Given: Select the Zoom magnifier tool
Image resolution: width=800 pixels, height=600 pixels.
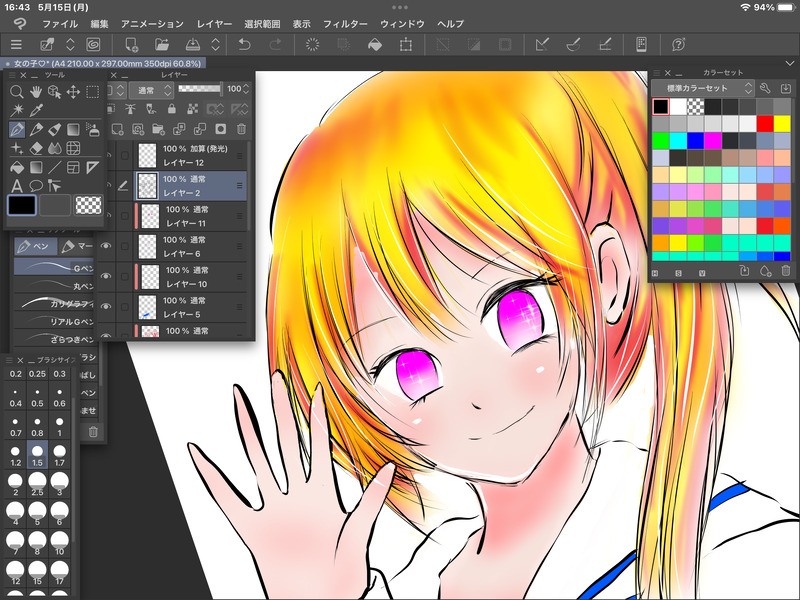Looking at the screenshot, I should [16, 92].
